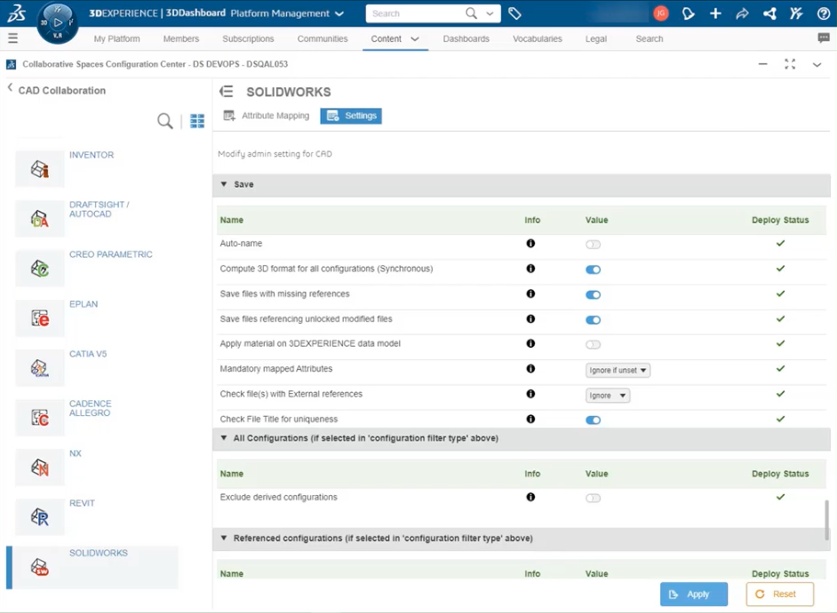Select the Settings button

coord(351,116)
